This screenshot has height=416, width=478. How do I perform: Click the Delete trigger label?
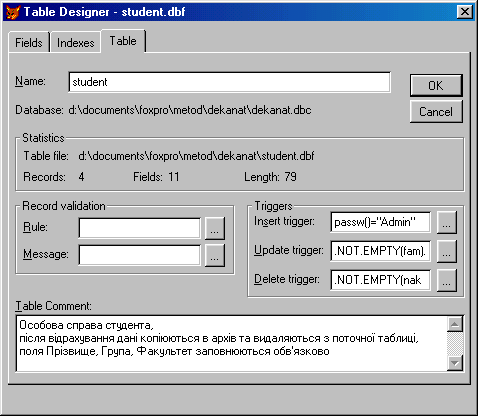287,279
